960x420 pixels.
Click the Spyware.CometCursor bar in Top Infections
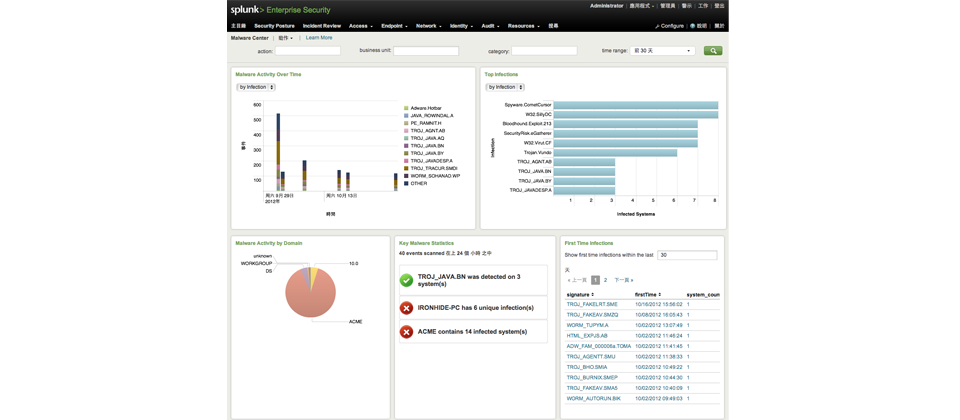pyautogui.click(x=636, y=105)
